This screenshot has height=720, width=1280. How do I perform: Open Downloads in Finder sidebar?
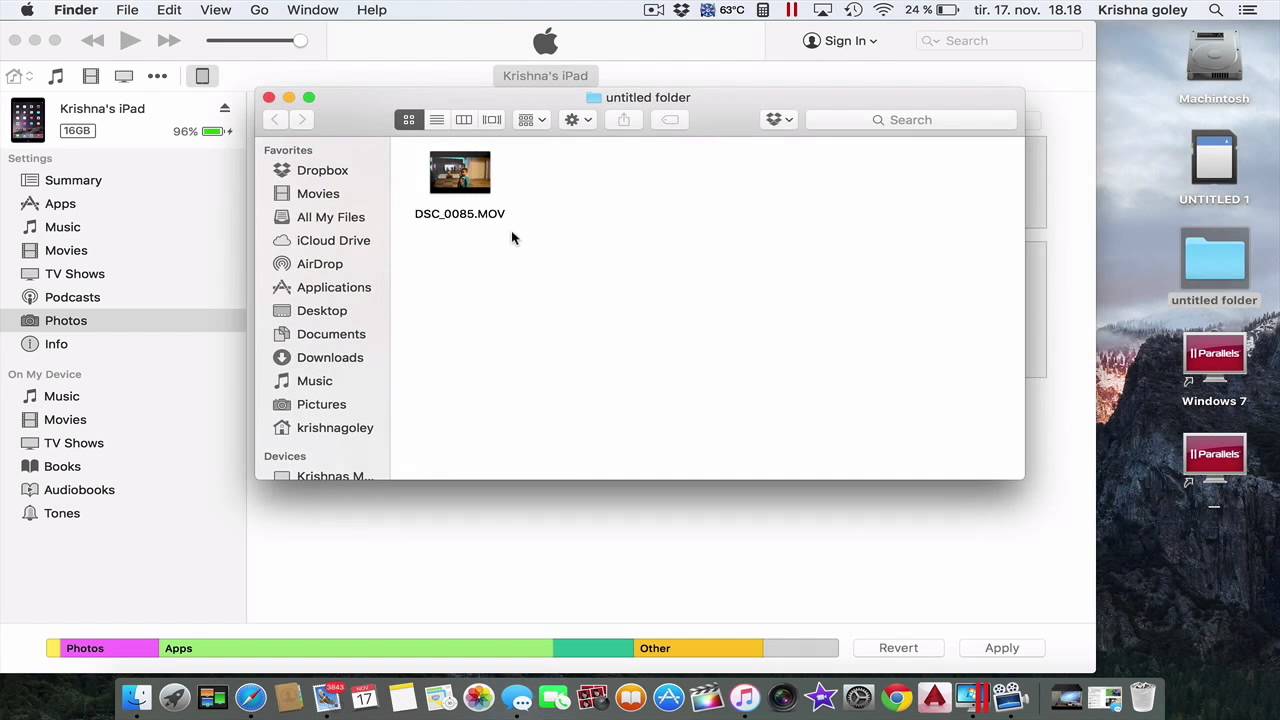329,358
